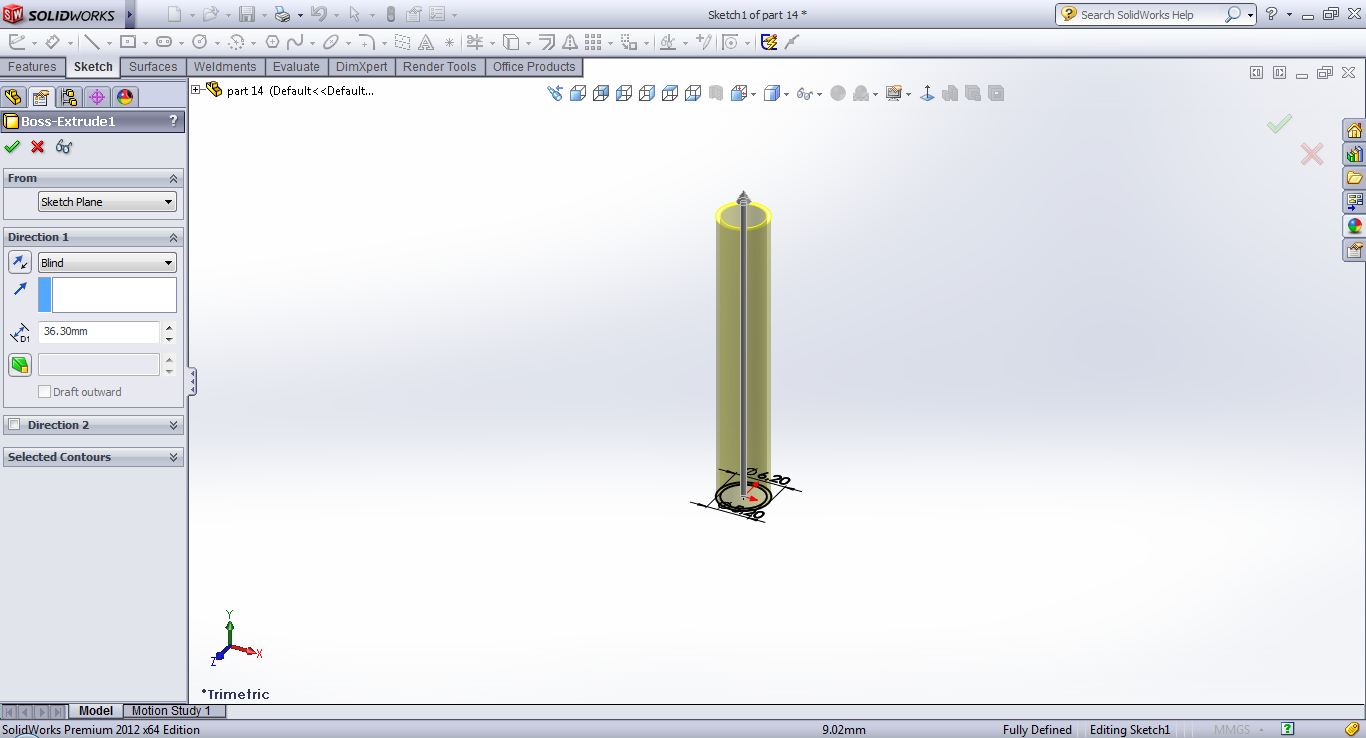Open the Motion Study 1 tab

(171, 711)
